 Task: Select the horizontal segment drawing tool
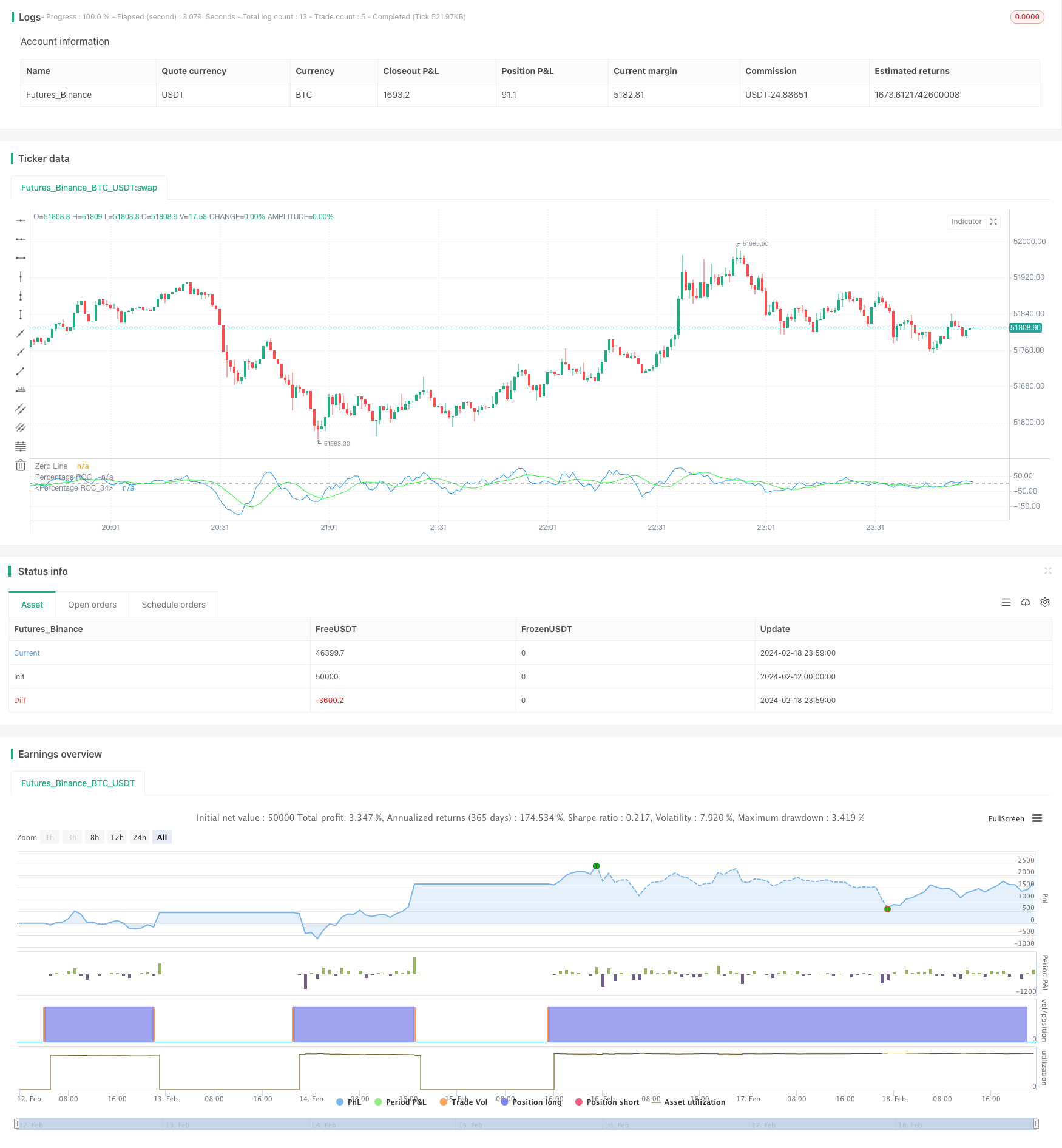pos(21,258)
